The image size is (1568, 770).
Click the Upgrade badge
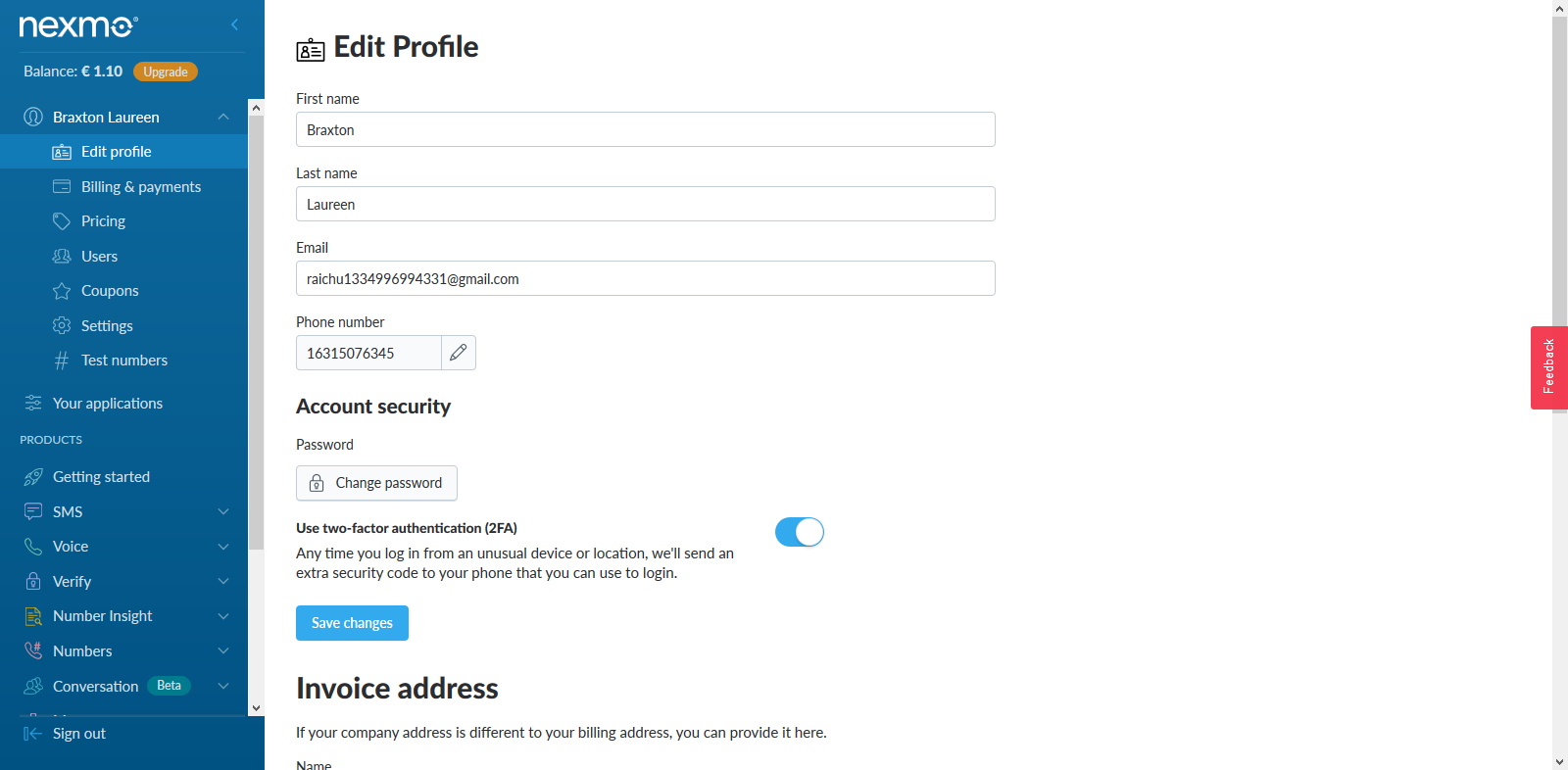point(166,72)
